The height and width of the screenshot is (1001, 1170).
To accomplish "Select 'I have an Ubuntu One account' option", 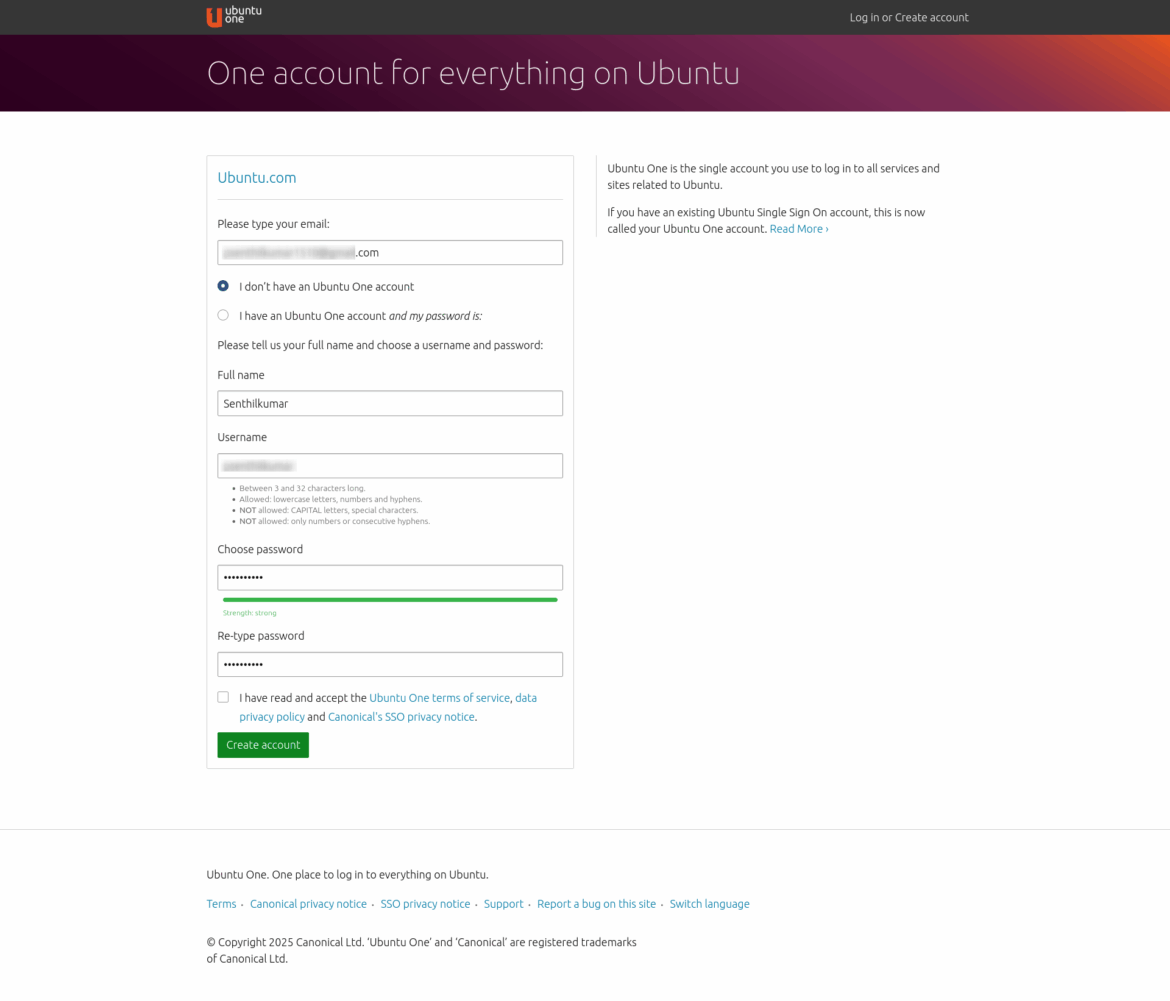I will (x=223, y=315).
